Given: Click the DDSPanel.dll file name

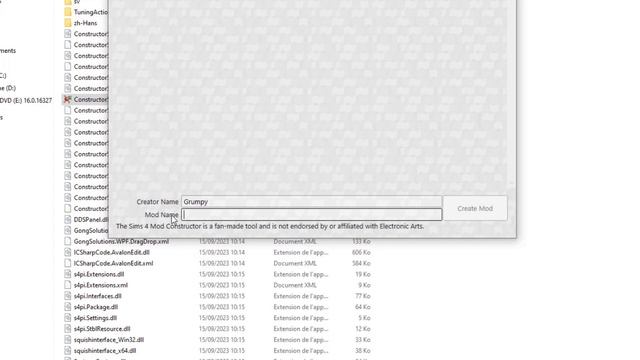Looking at the screenshot, I should (x=91, y=220).
